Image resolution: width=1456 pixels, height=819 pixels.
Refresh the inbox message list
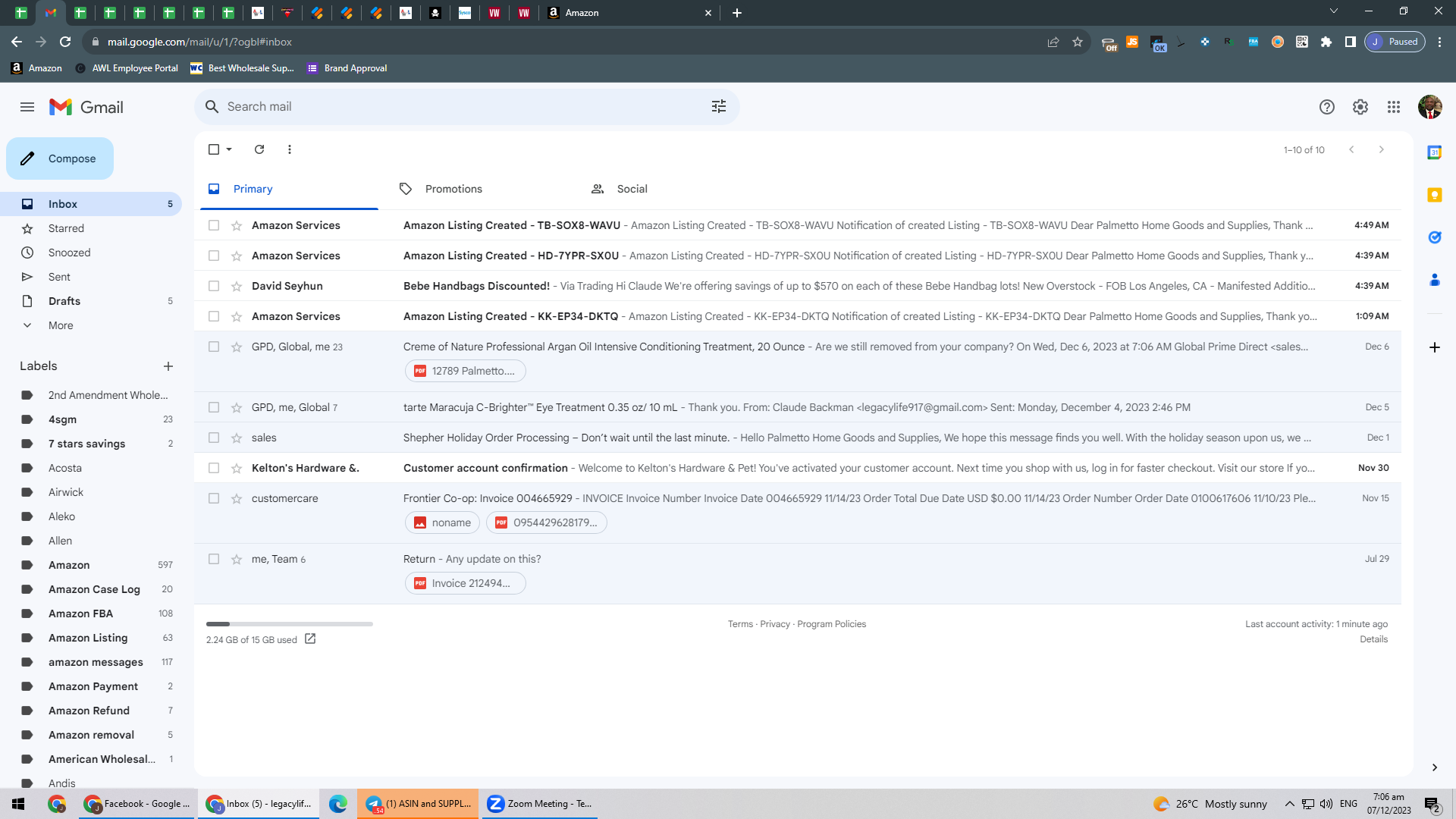259,149
